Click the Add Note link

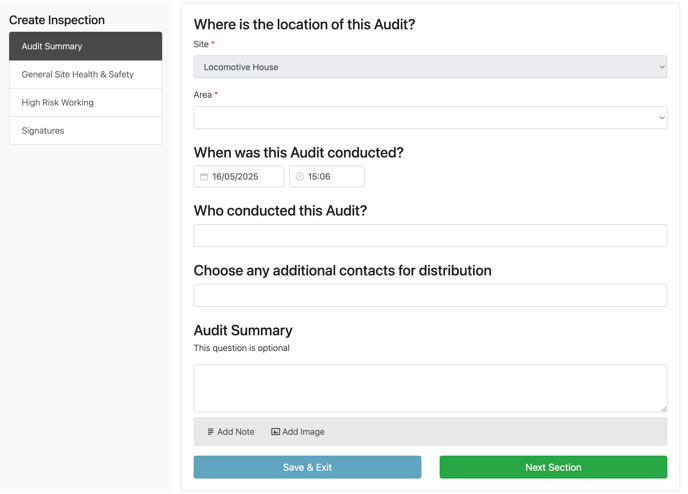pos(231,432)
